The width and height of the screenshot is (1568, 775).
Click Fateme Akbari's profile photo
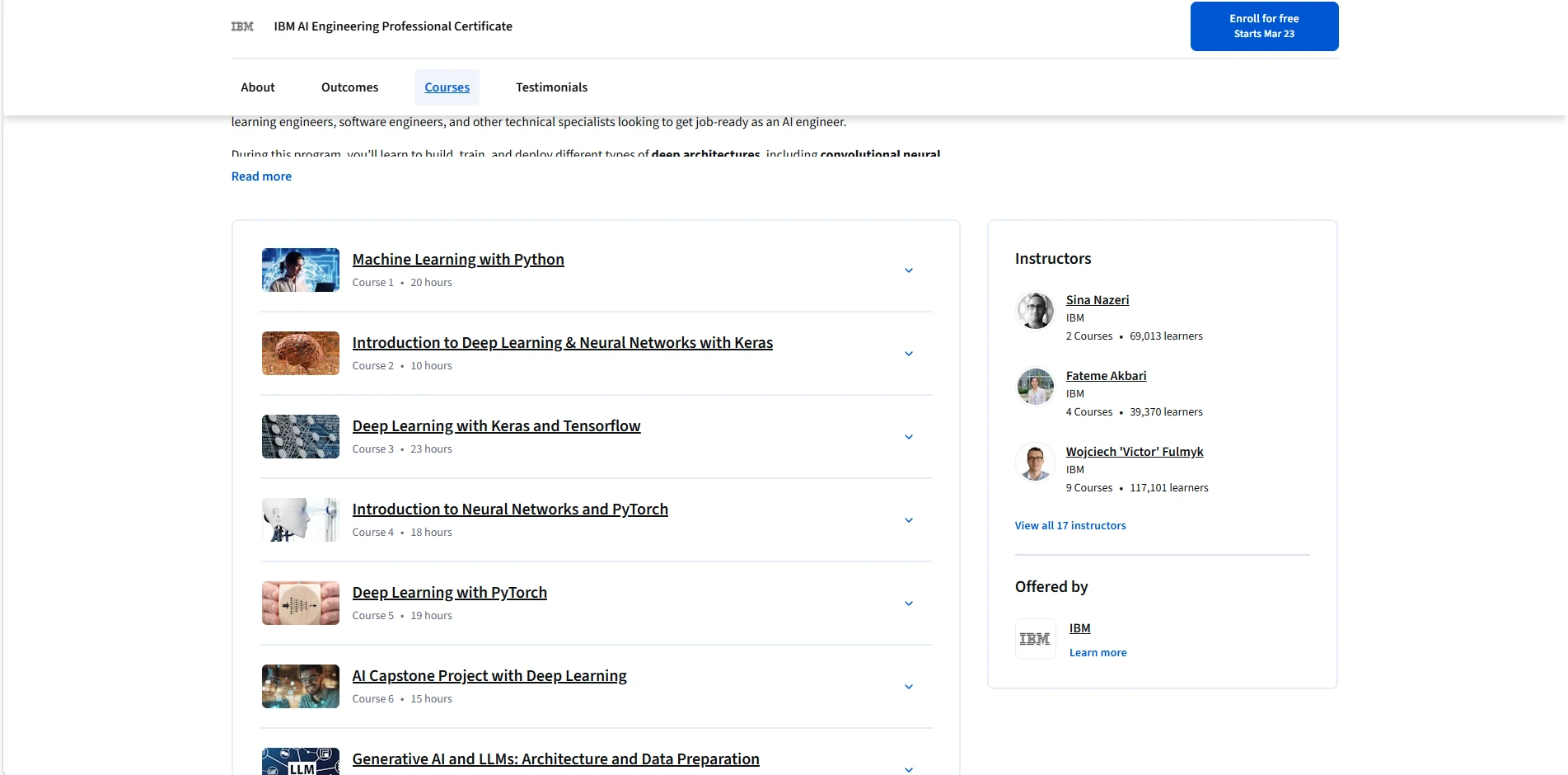[1035, 387]
